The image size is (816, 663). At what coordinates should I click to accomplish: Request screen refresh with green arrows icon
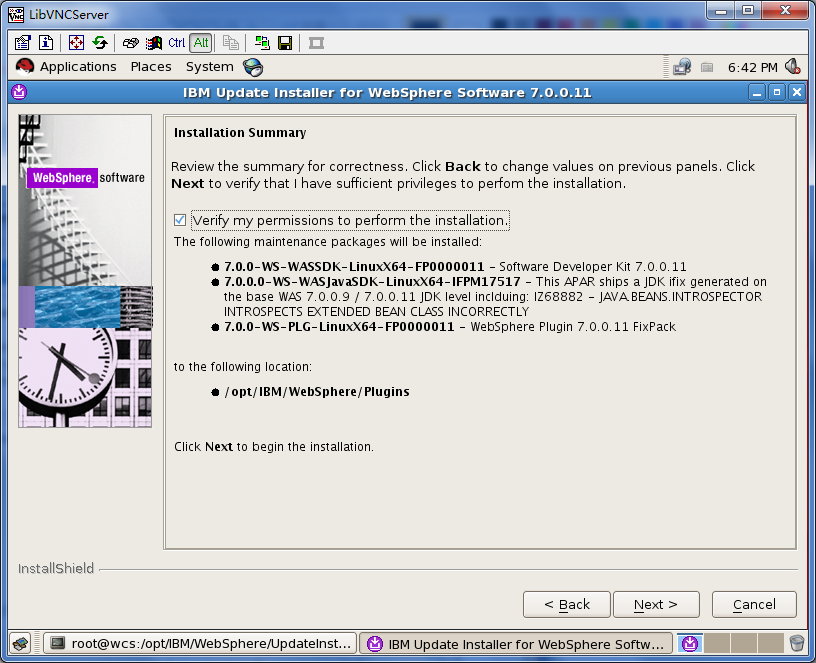[100, 43]
